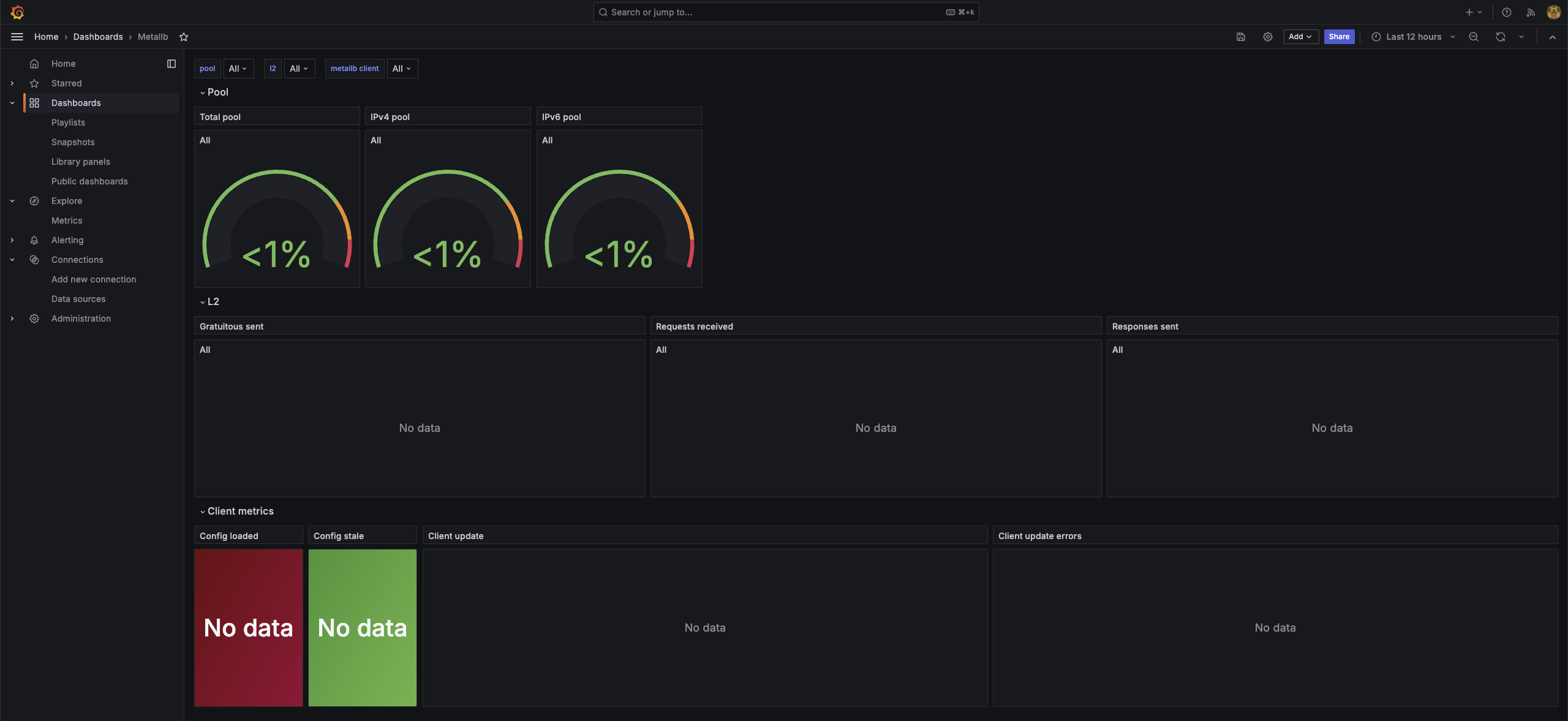Click the refresh dashboard icon
The image size is (1568, 721).
tap(1500, 37)
